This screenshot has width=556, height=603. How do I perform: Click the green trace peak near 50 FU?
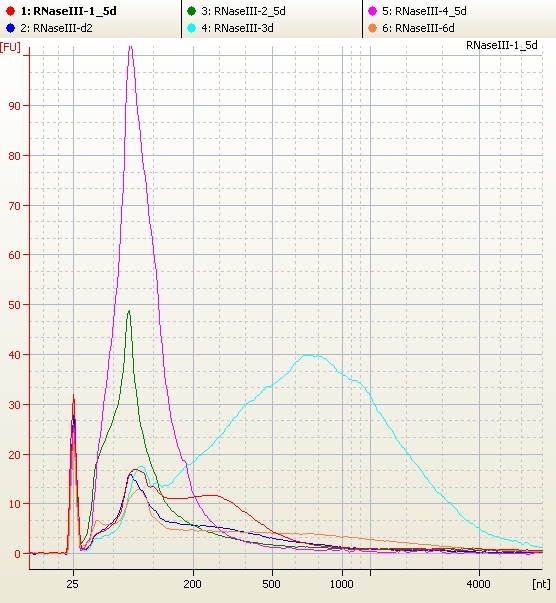coord(129,311)
